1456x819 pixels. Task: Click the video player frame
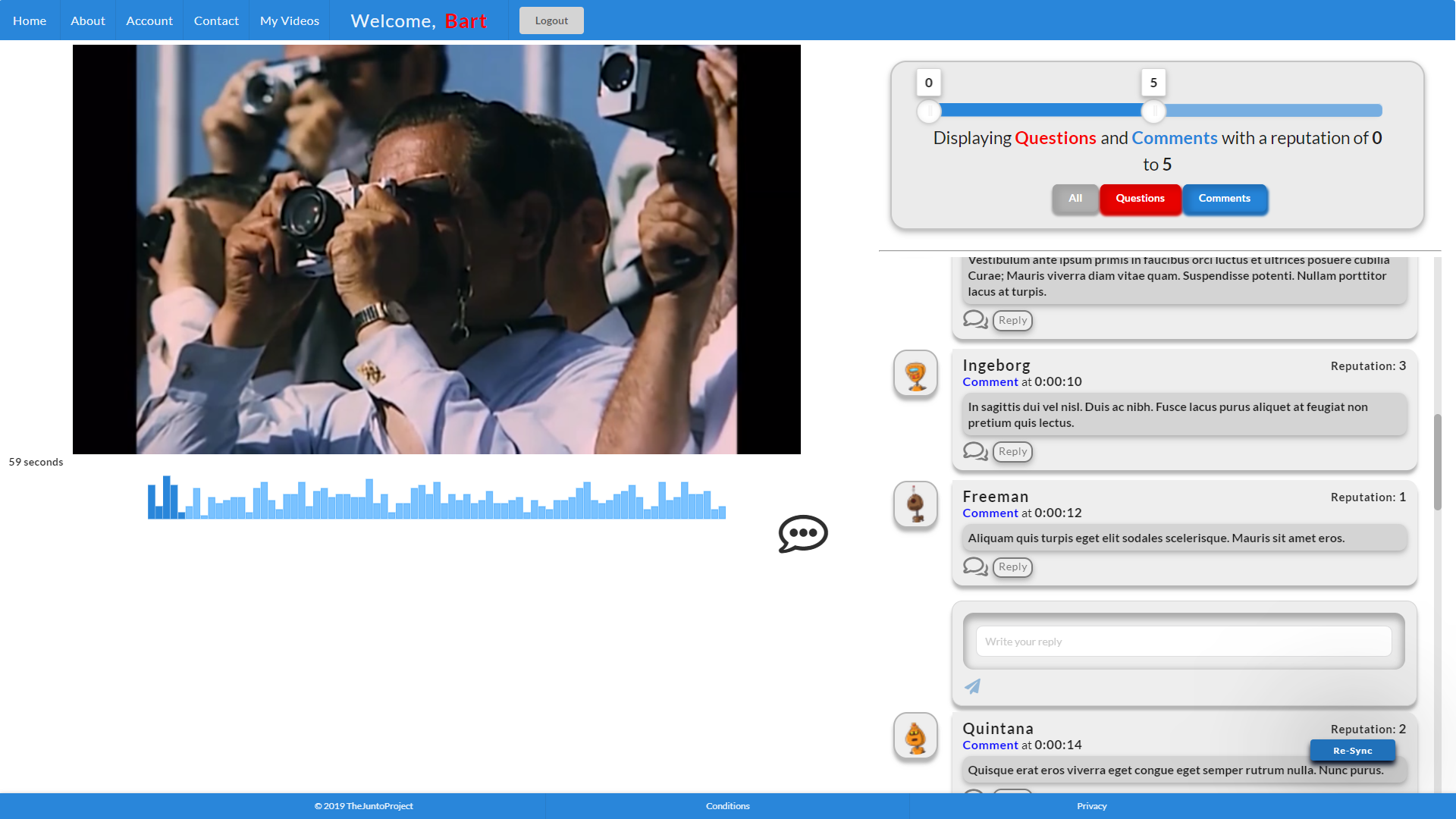click(437, 249)
